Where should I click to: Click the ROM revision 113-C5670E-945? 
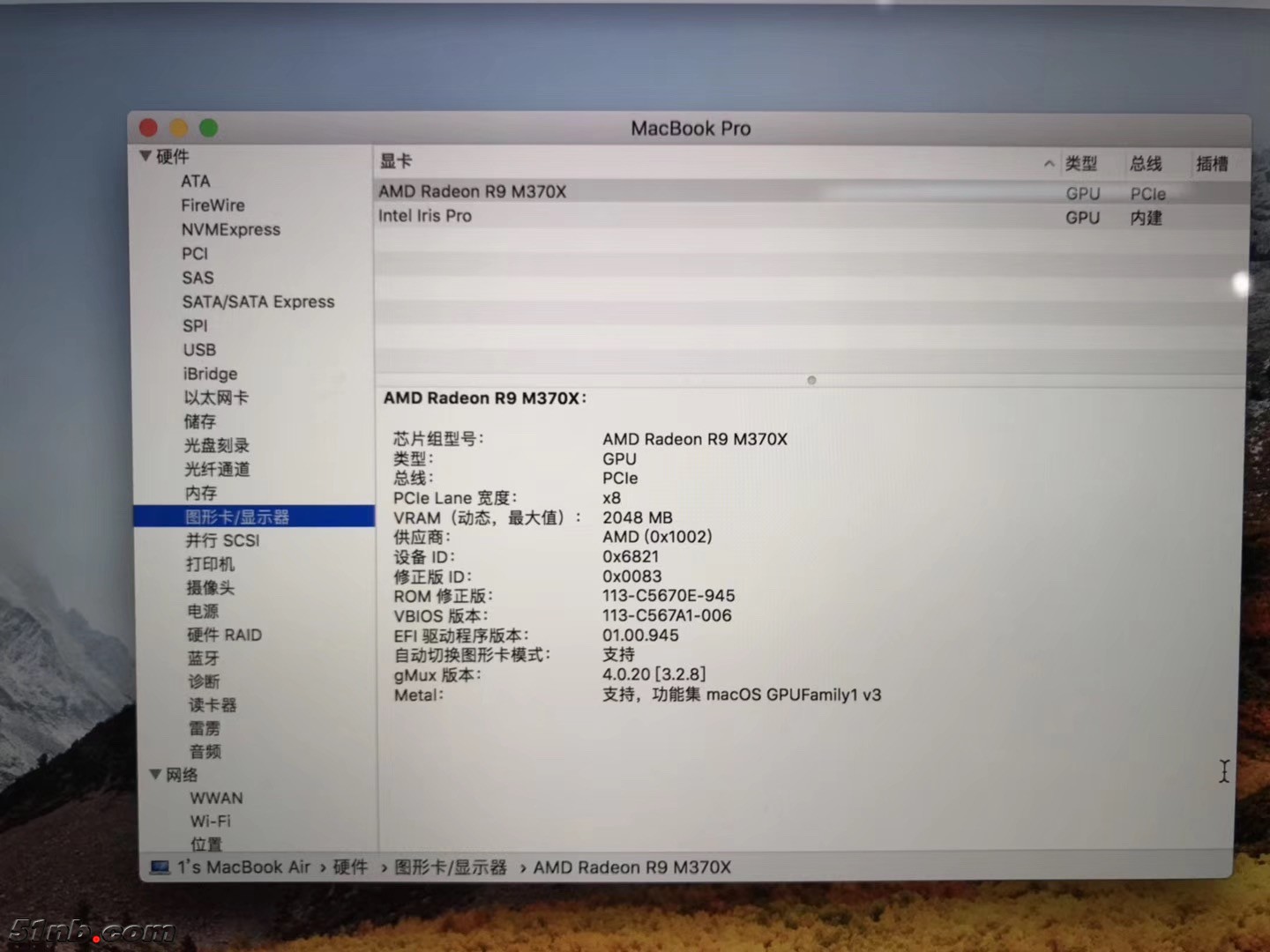point(669,596)
